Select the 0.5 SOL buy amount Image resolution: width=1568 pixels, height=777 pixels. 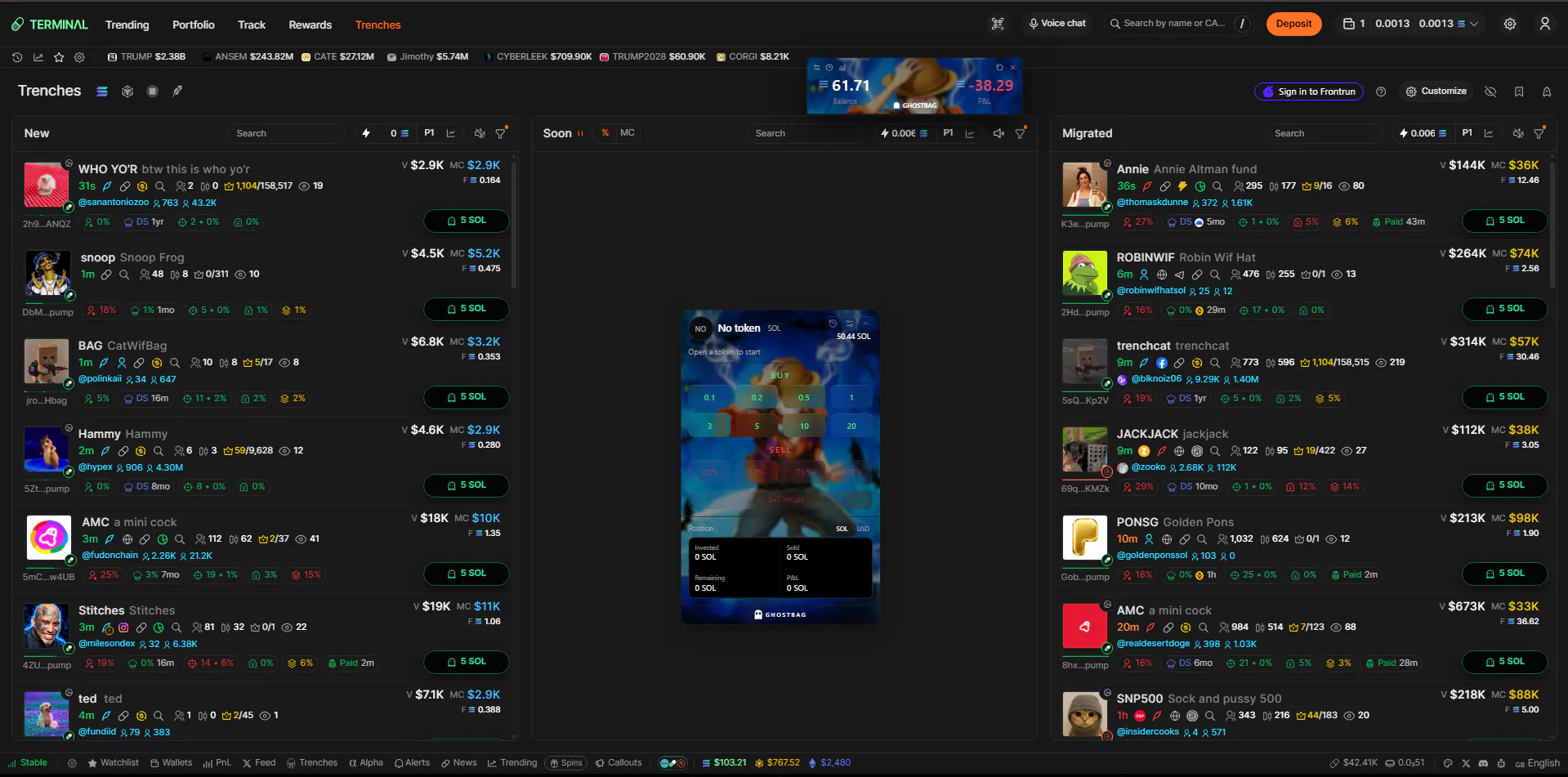tap(804, 398)
